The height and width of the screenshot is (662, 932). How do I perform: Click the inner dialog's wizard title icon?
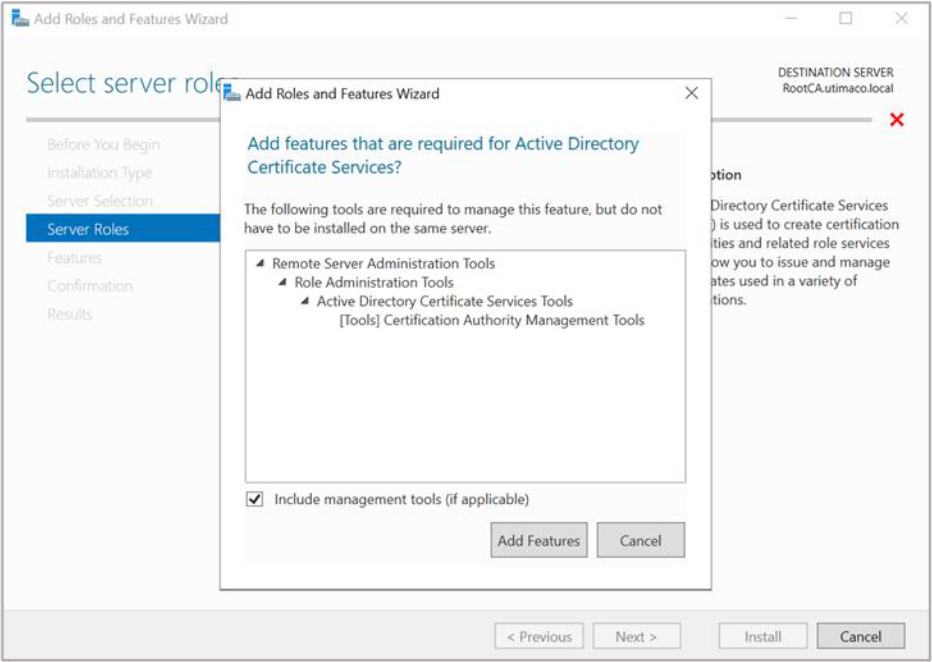(x=232, y=93)
